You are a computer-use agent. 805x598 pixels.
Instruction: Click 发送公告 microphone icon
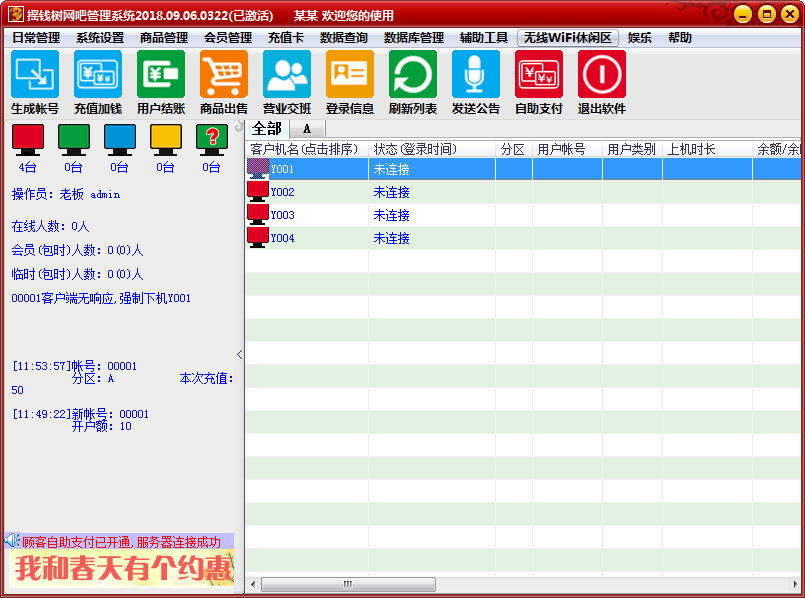[476, 75]
